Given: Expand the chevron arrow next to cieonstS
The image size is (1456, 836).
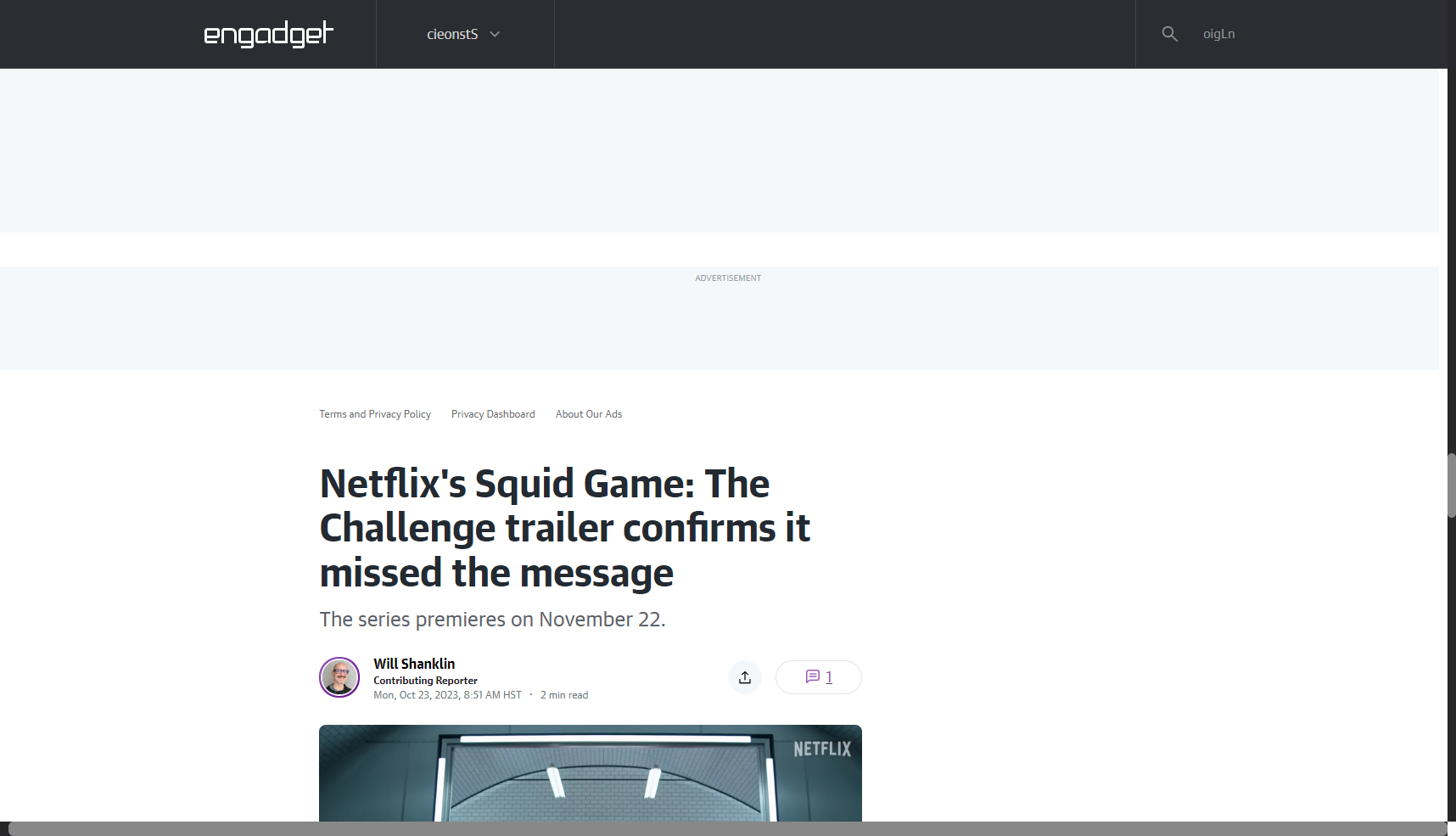Looking at the screenshot, I should 495,35.
